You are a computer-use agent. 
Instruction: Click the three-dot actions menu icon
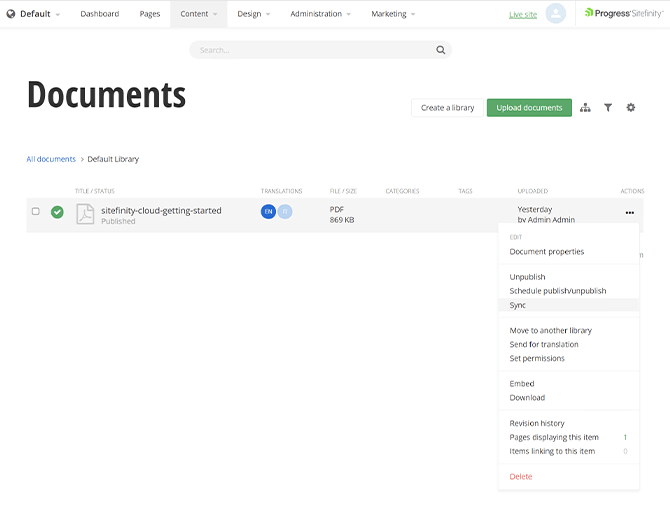coord(630,212)
